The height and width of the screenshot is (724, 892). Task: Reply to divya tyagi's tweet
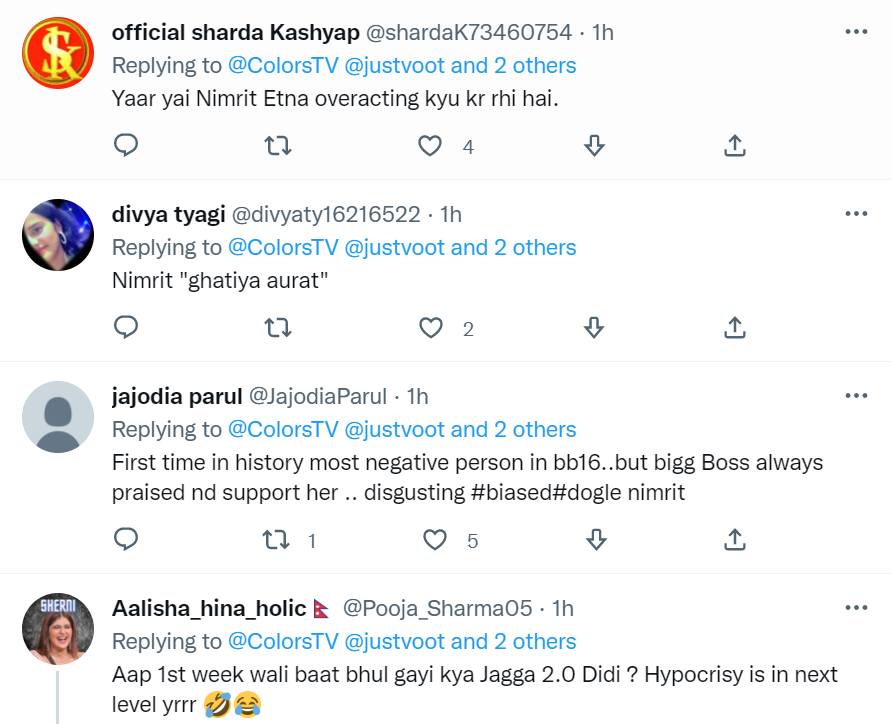pos(126,328)
